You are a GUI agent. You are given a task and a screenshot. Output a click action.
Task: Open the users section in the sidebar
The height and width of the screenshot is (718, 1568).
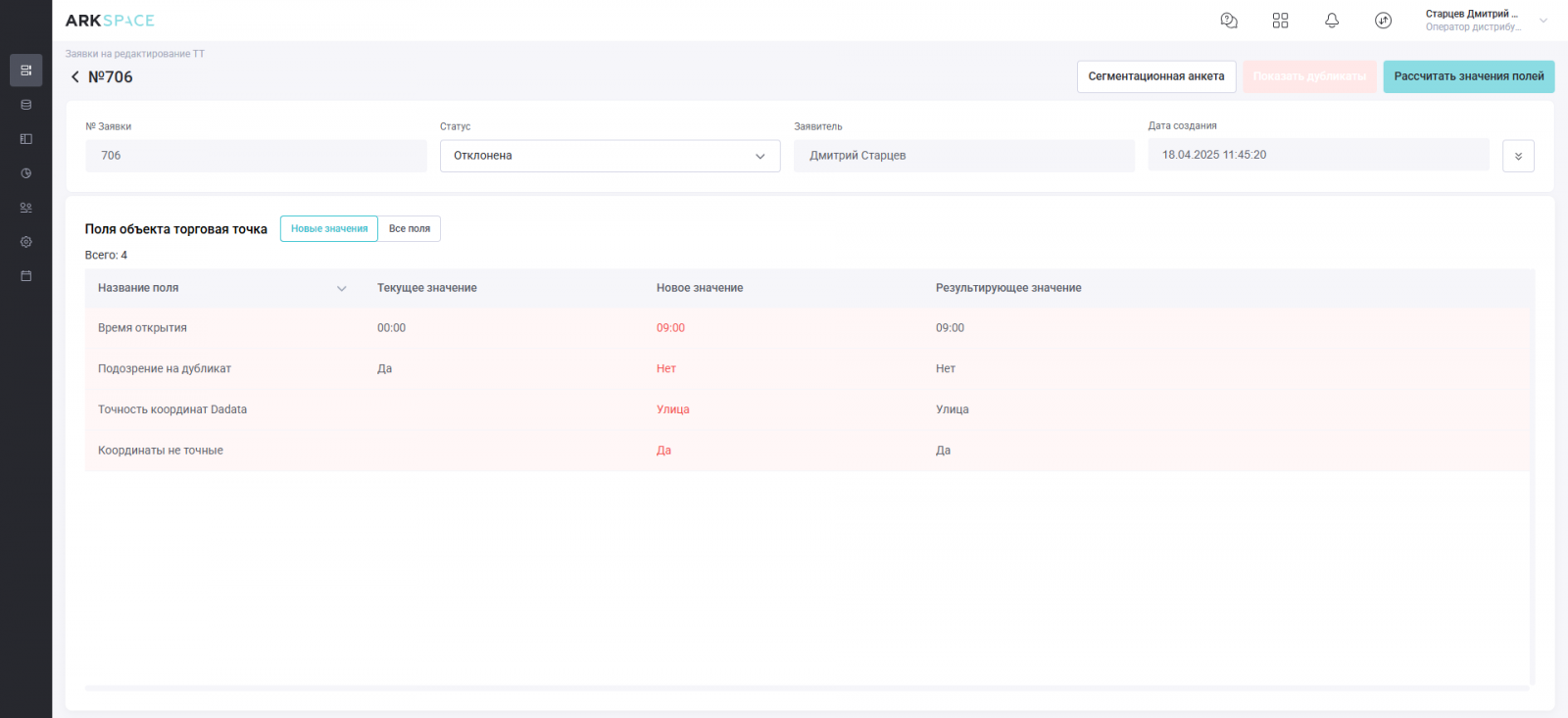(26, 208)
